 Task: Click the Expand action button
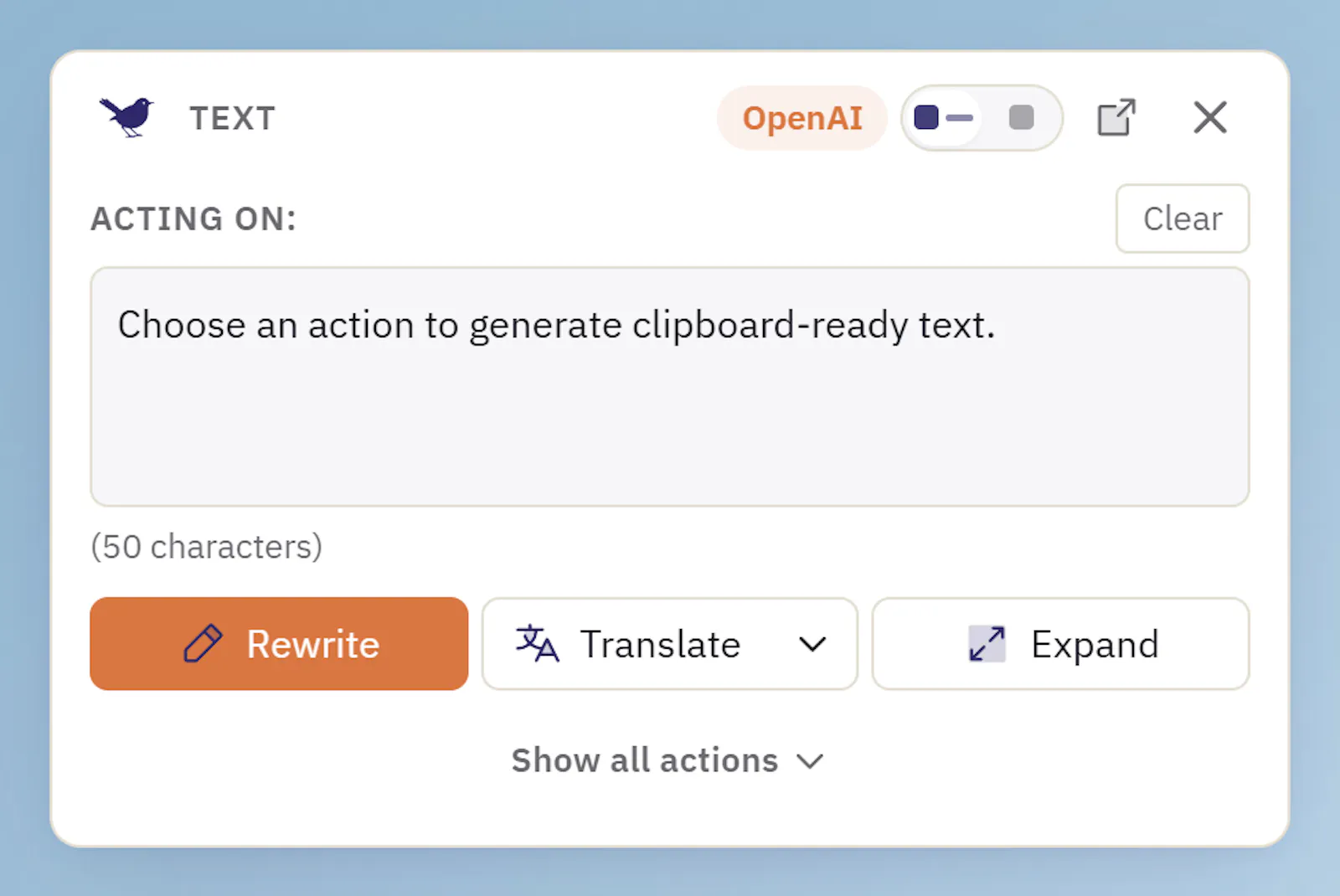coord(1060,644)
